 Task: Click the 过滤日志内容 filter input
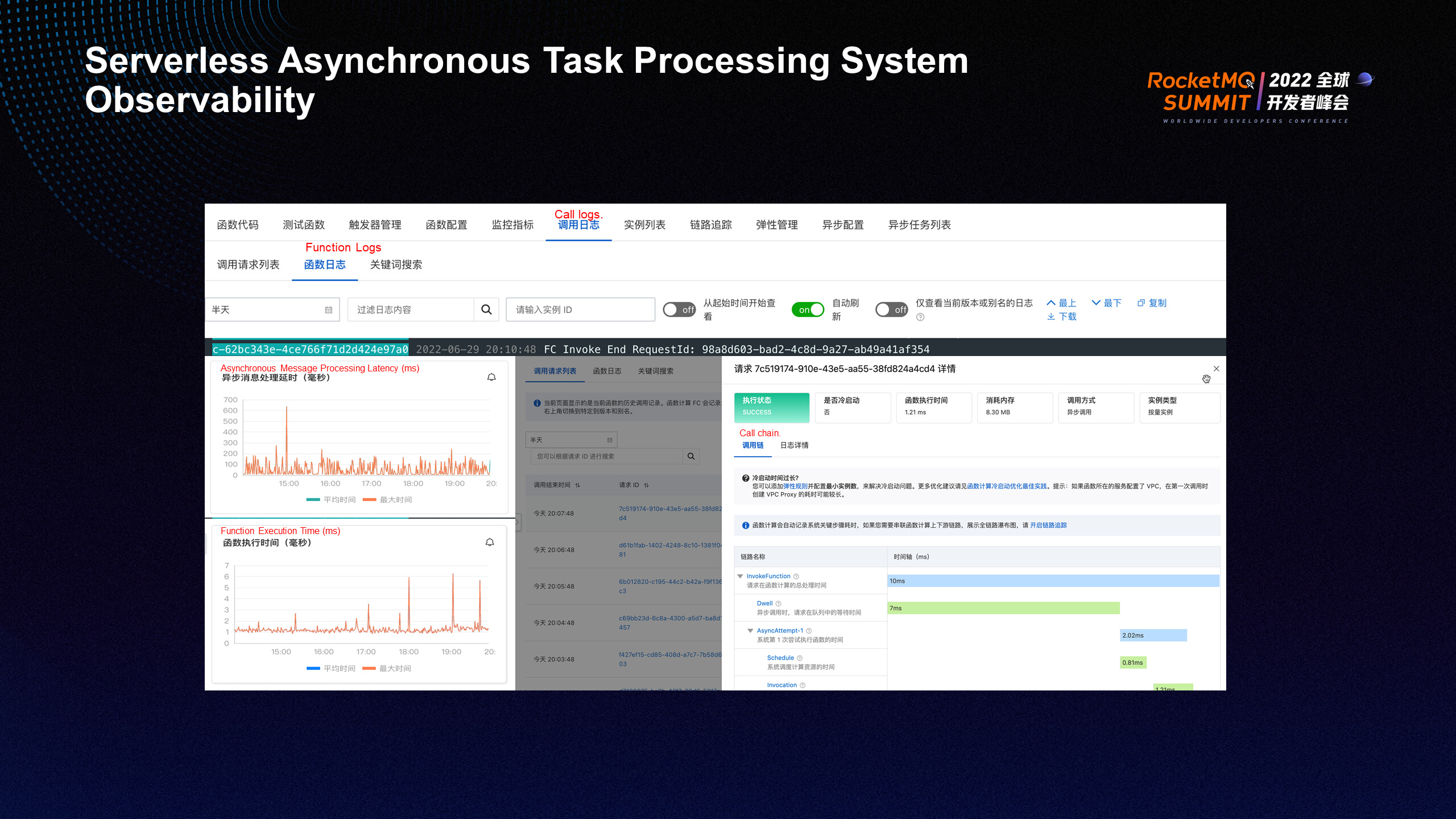pos(411,309)
